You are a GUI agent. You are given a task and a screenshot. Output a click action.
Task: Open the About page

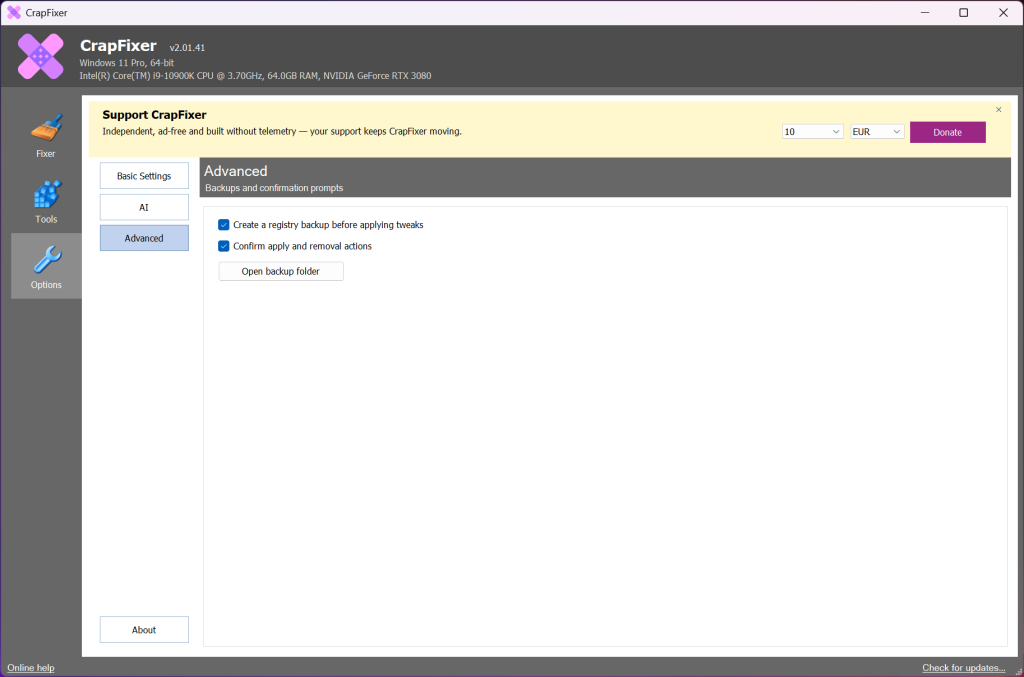(x=144, y=630)
